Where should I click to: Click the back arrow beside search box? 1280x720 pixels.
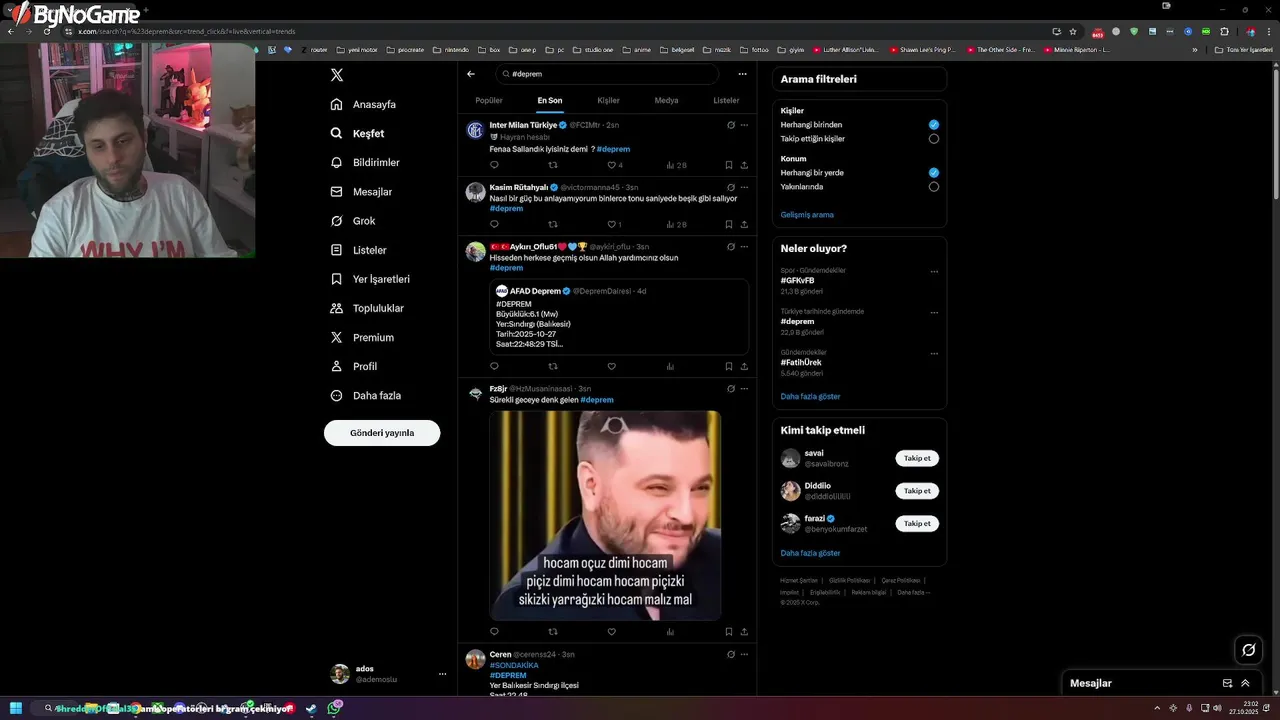pyautogui.click(x=471, y=74)
